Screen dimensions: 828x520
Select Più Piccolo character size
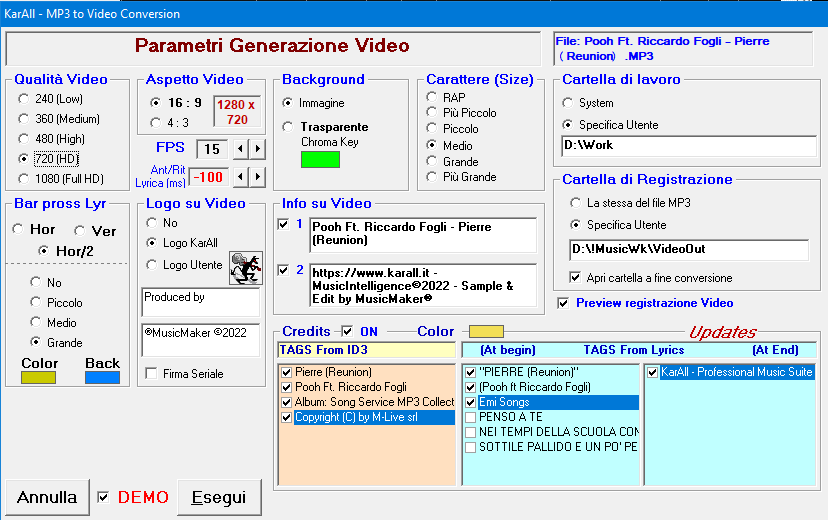[432, 112]
